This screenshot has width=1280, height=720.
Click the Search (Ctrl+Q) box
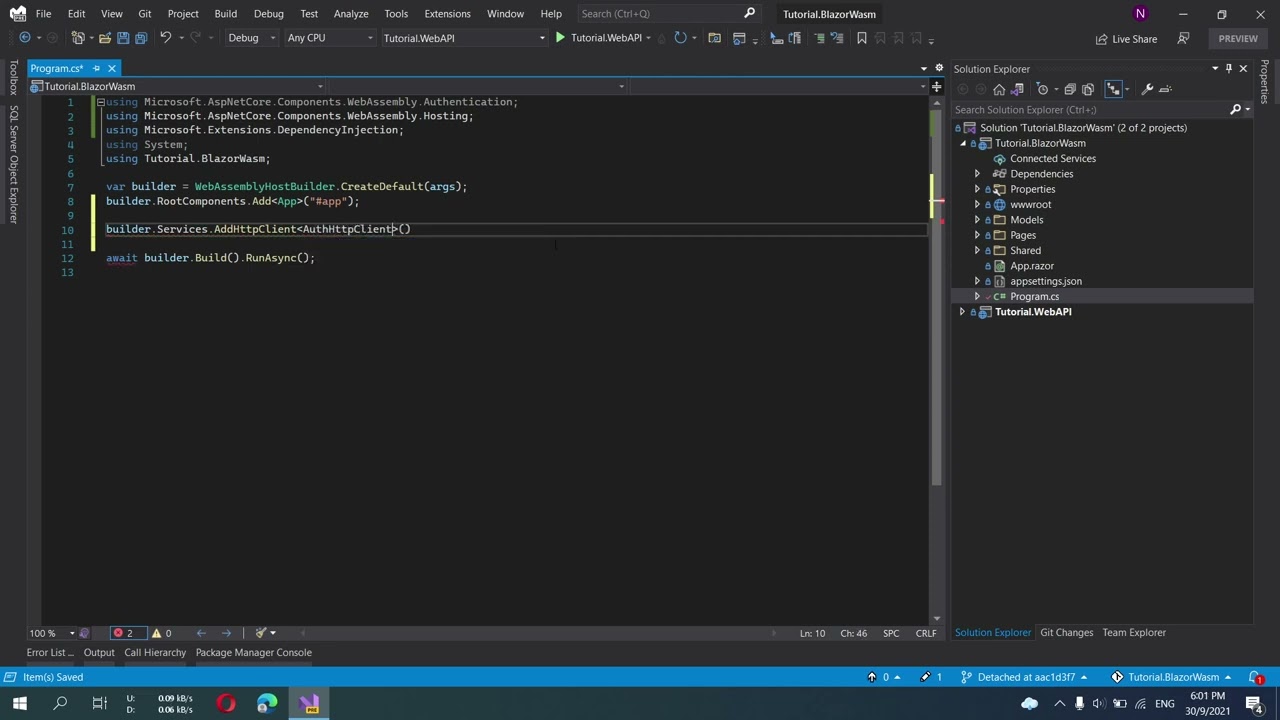[x=669, y=14]
